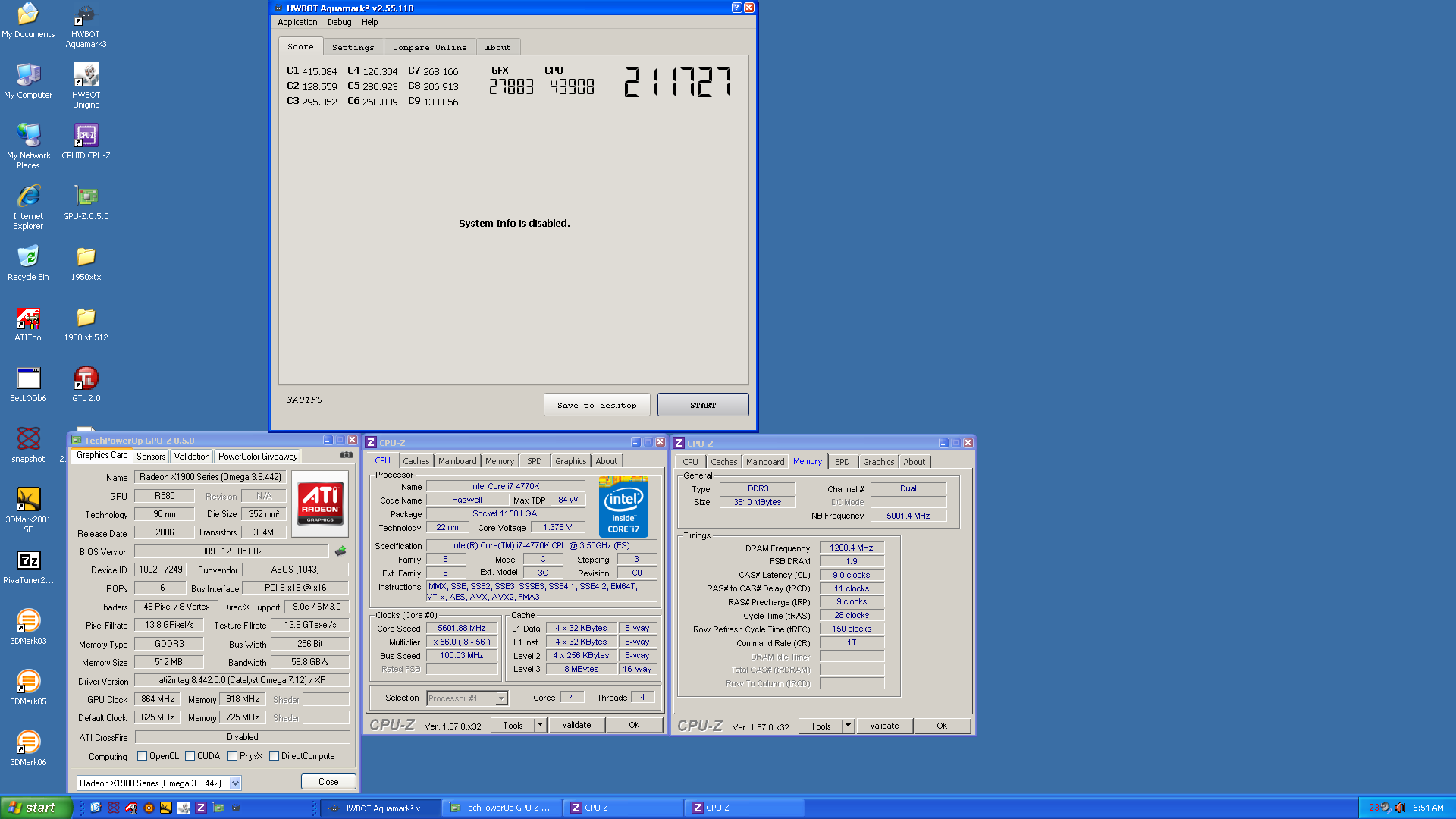Screen dimensions: 1456x819
Task: Open the Debug menu in Aquamark
Action: [x=339, y=22]
